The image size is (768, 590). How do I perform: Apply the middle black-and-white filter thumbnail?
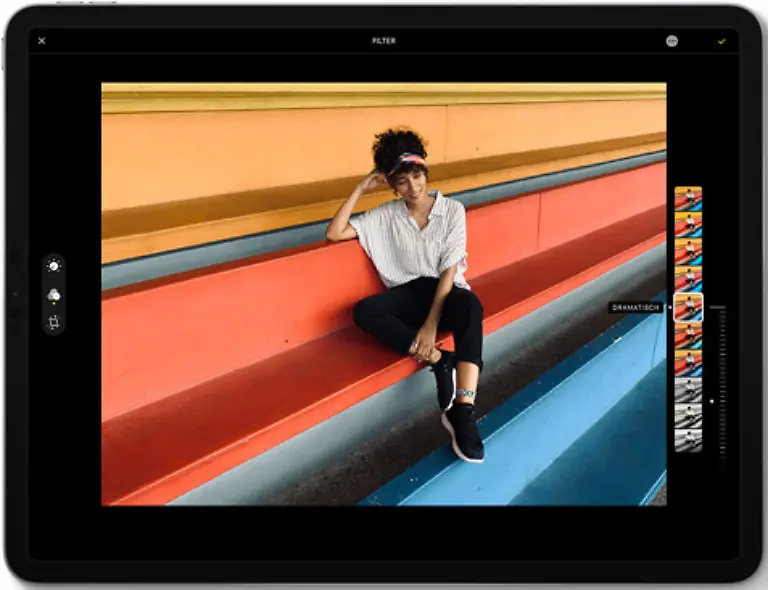click(x=688, y=416)
